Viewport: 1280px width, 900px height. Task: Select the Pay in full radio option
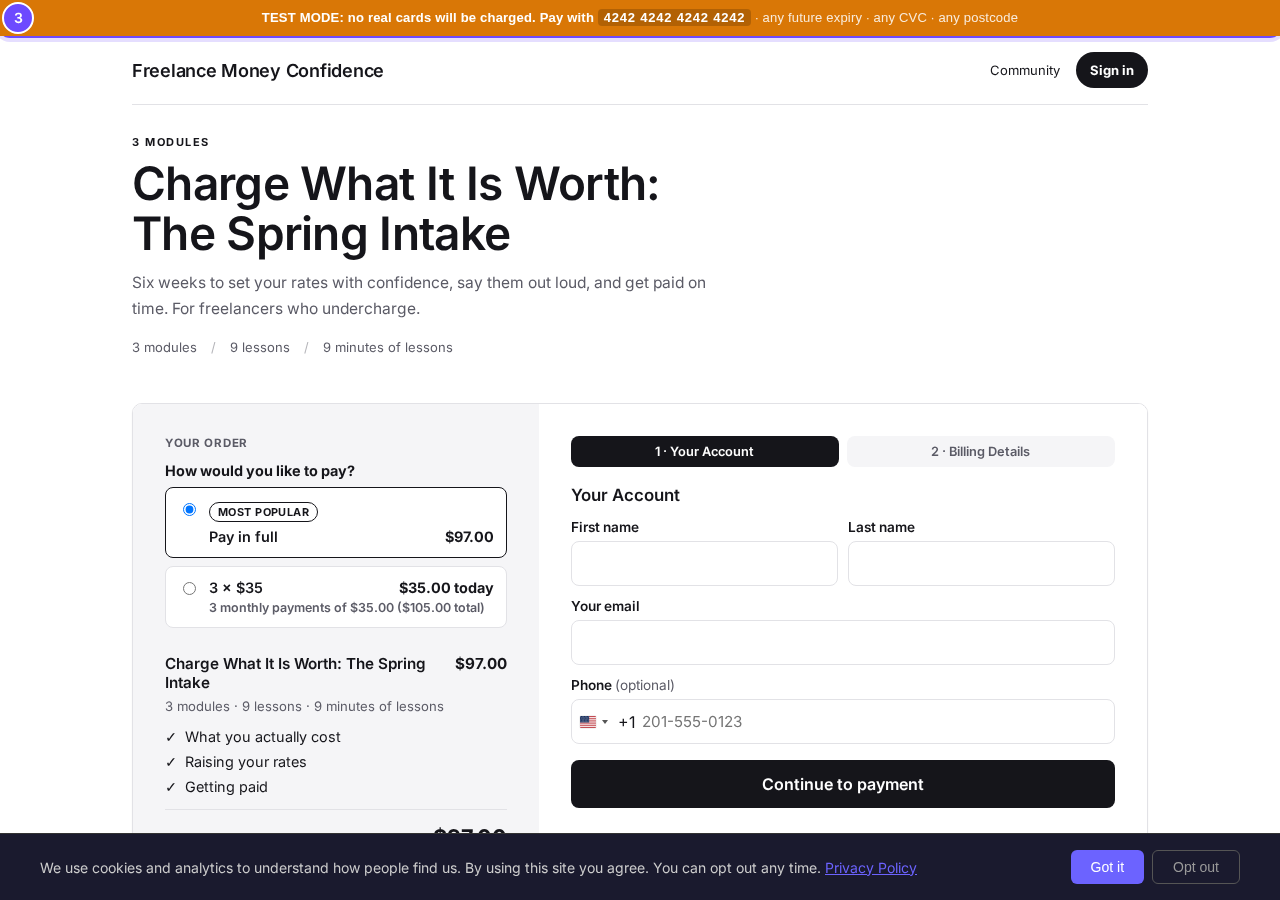189,510
